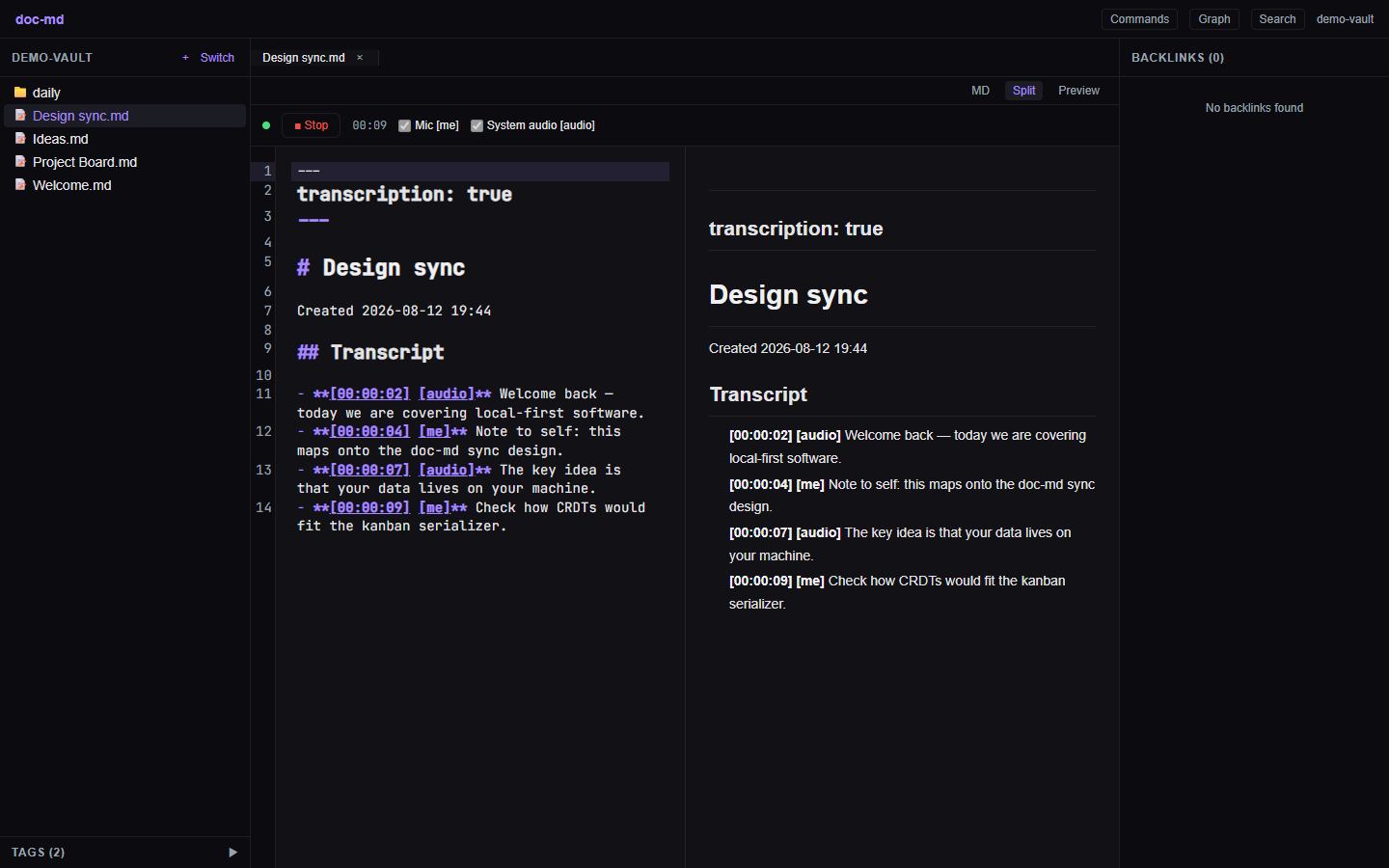Image resolution: width=1389 pixels, height=868 pixels.
Task: Click the [00:00:04] timestamp in the editor
Action: (x=369, y=431)
